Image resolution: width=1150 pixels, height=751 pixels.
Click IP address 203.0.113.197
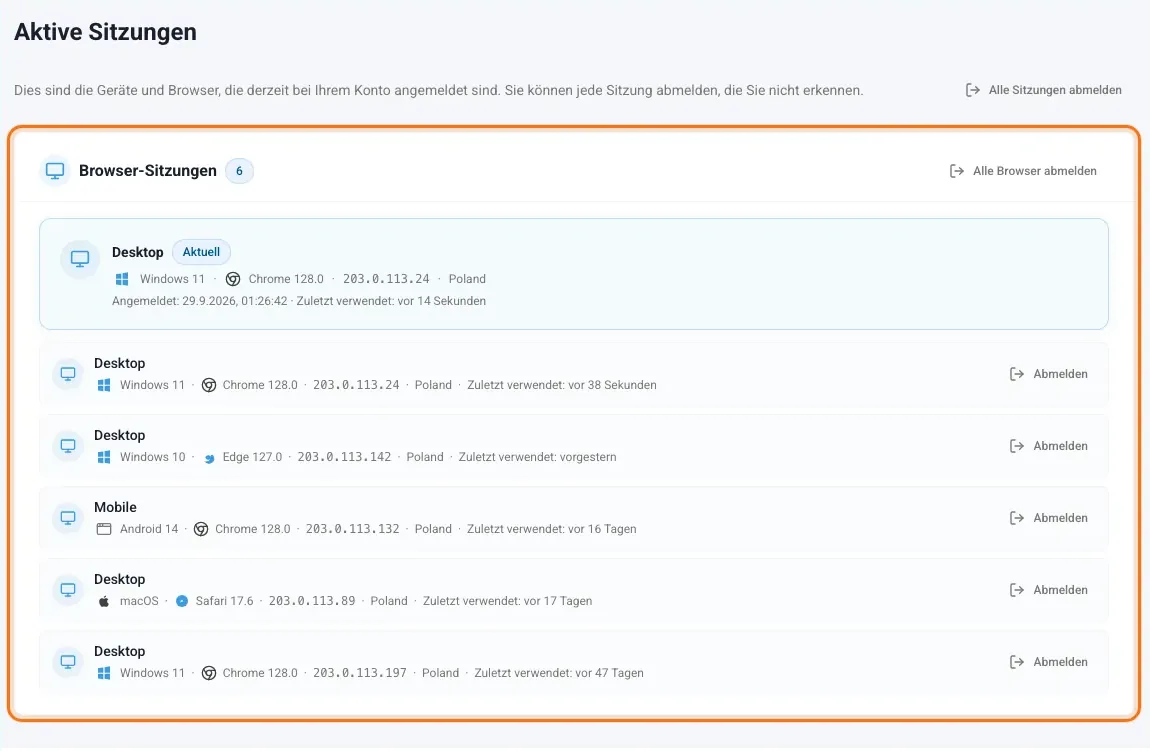(360, 673)
